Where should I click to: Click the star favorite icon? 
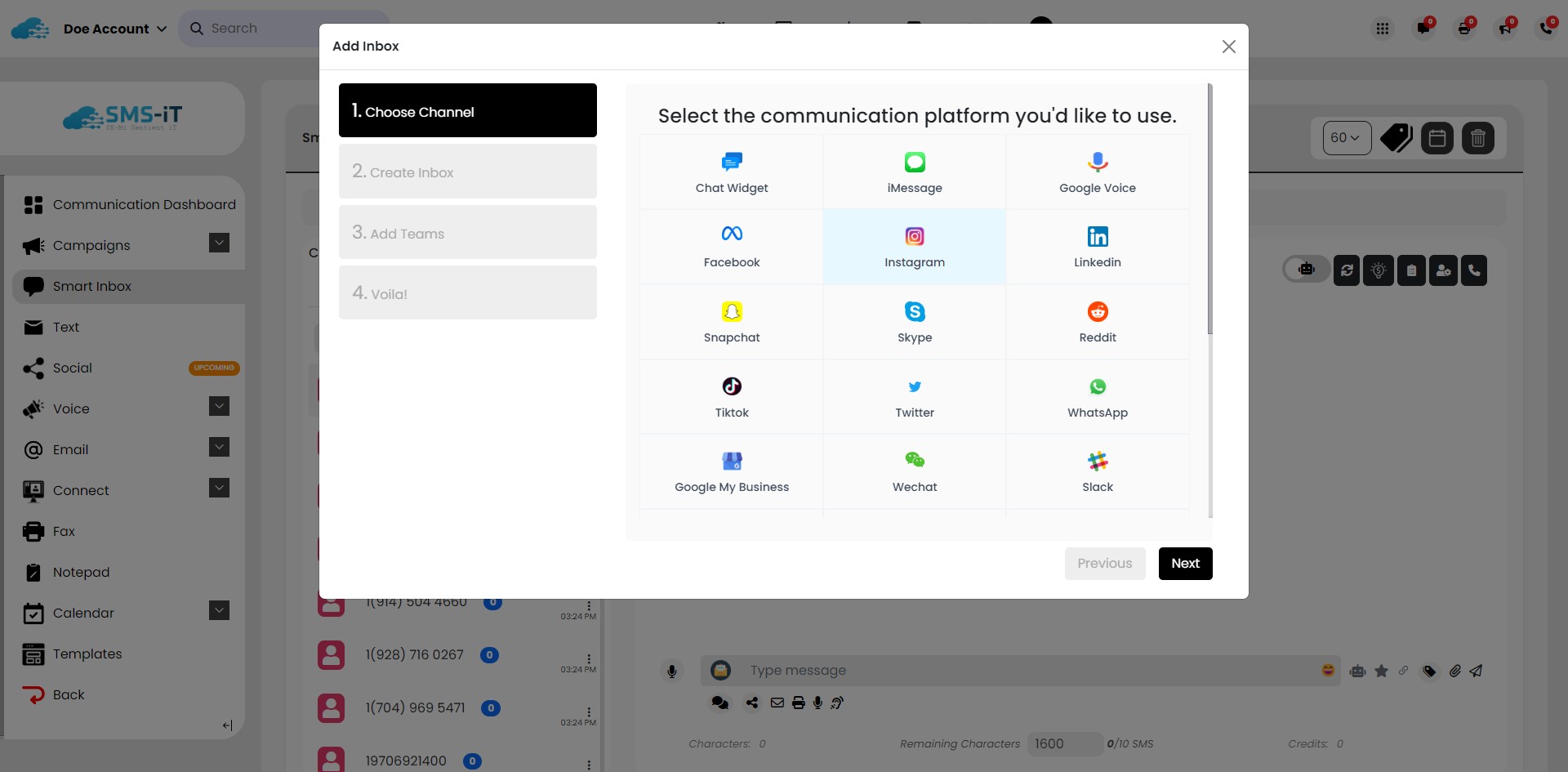1381,672
